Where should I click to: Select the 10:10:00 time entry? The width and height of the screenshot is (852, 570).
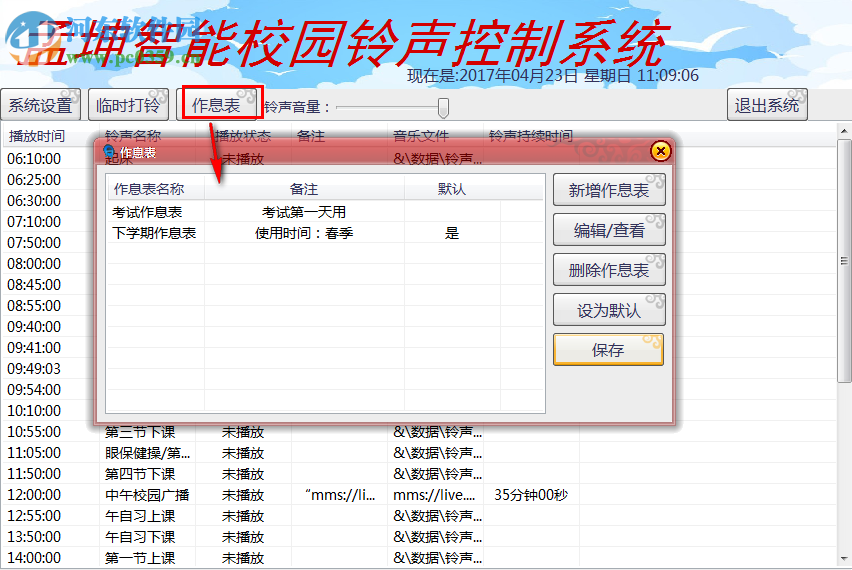[34, 411]
